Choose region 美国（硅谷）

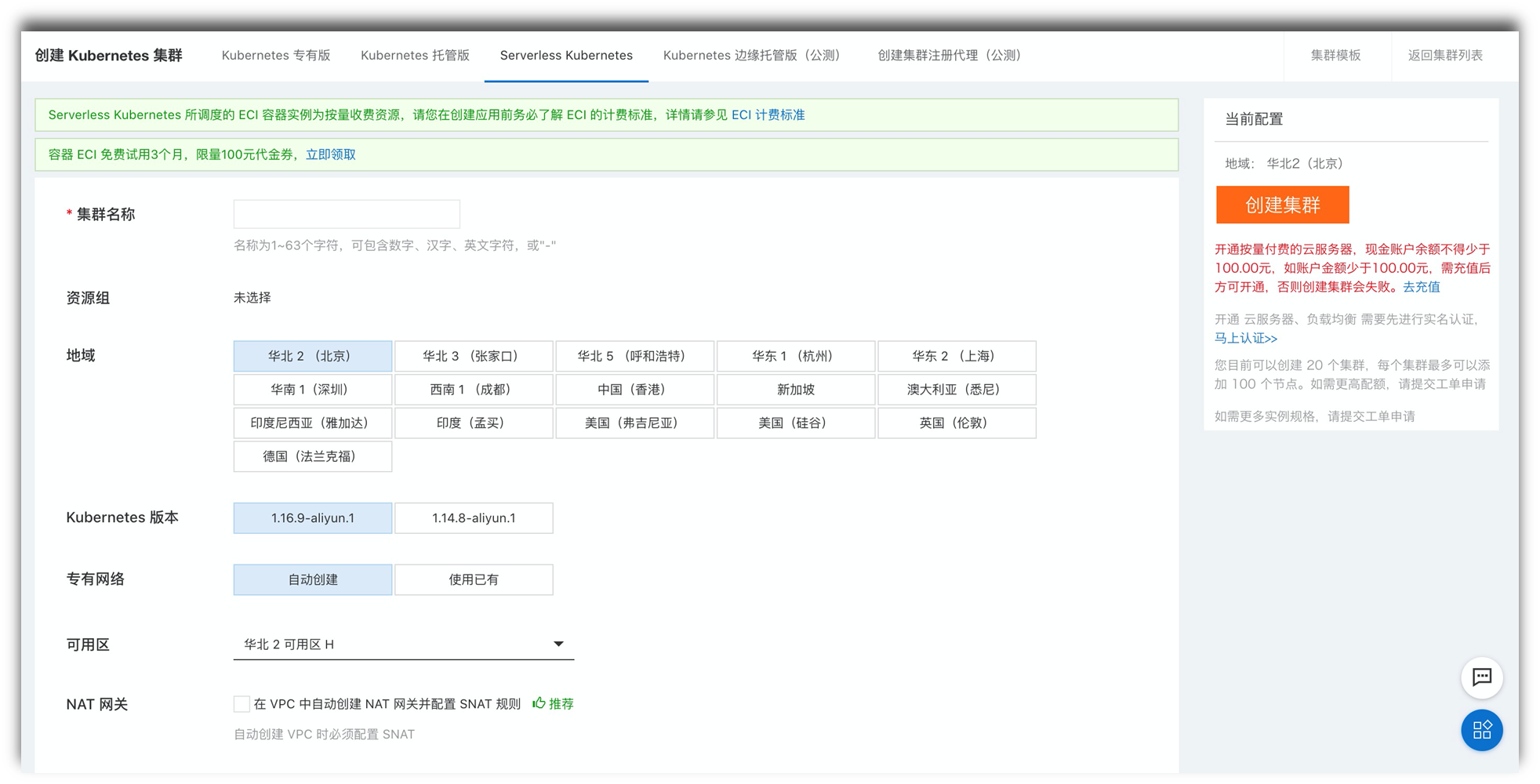pyautogui.click(x=796, y=423)
